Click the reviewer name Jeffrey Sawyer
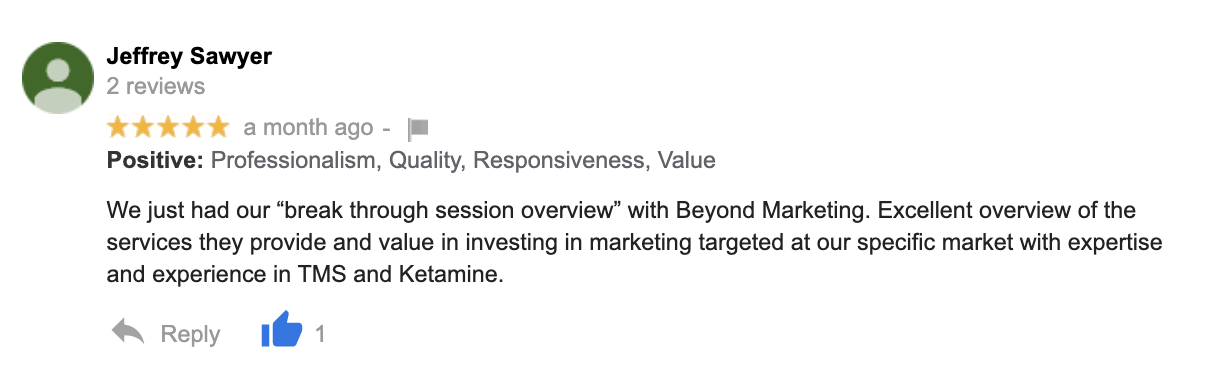 189,56
